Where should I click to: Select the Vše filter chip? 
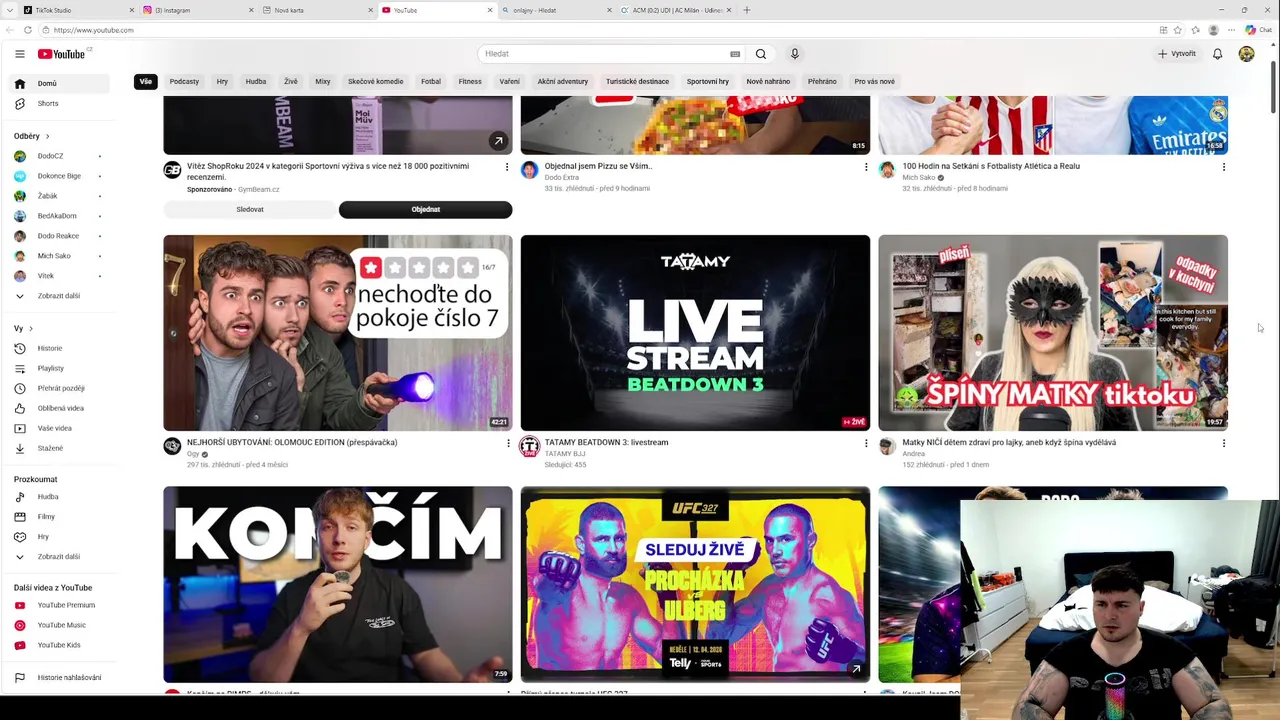coord(146,82)
